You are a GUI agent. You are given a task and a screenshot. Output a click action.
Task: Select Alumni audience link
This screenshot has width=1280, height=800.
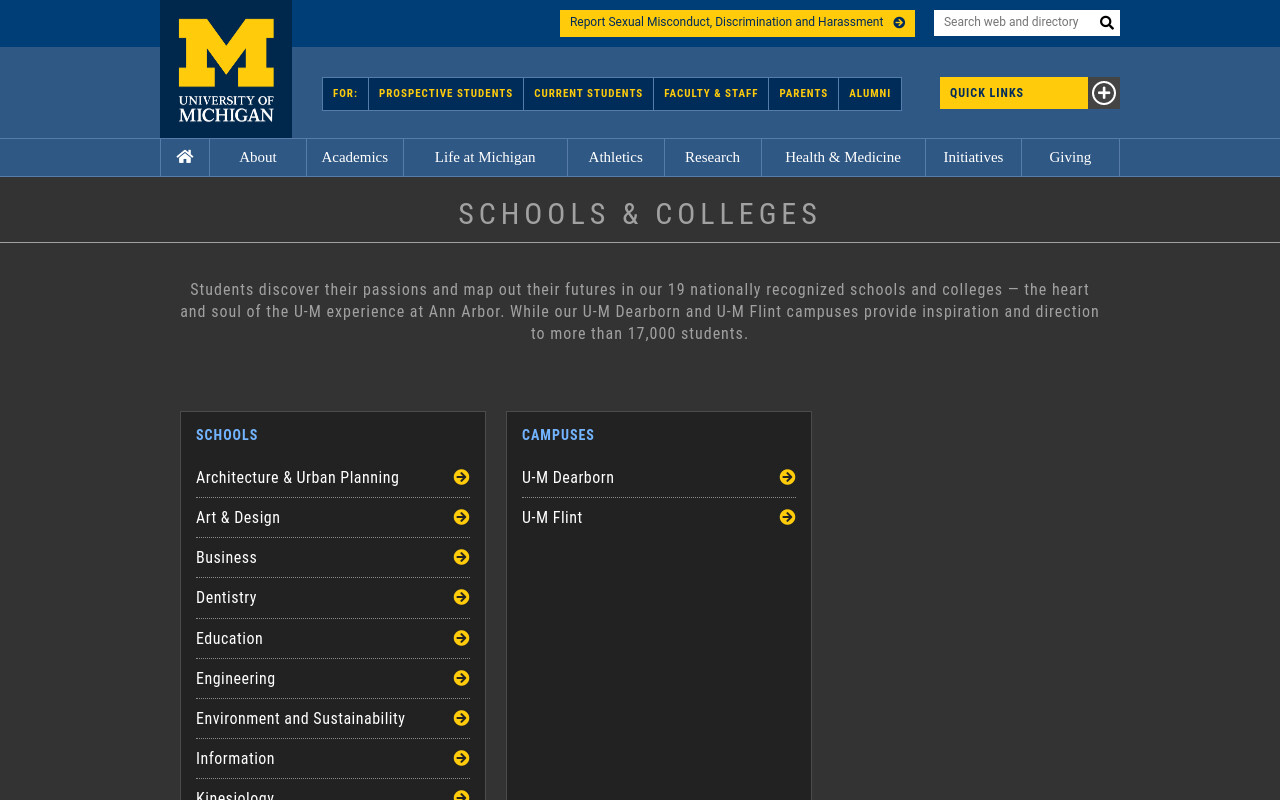[870, 94]
